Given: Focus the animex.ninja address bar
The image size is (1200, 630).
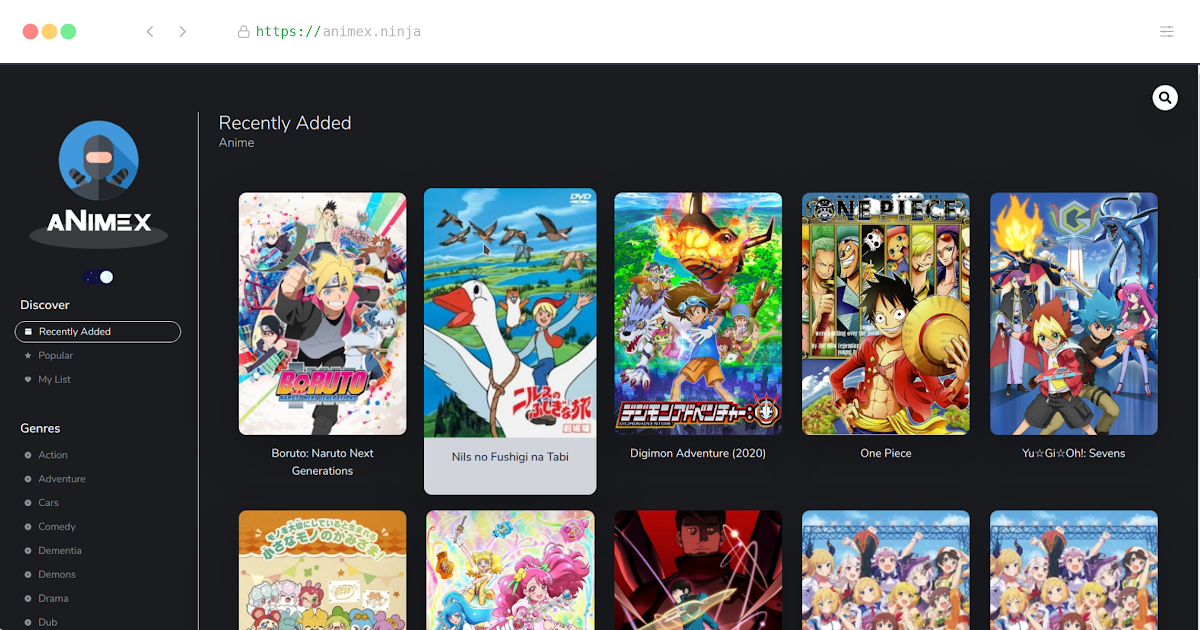Looking at the screenshot, I should click(x=338, y=32).
